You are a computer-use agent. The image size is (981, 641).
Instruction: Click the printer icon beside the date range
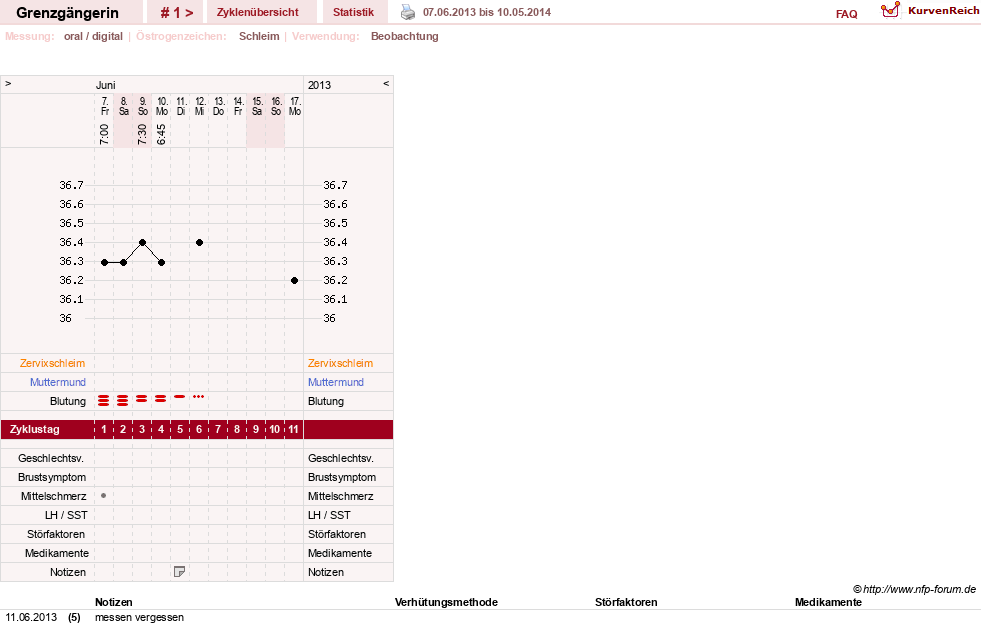pos(408,12)
